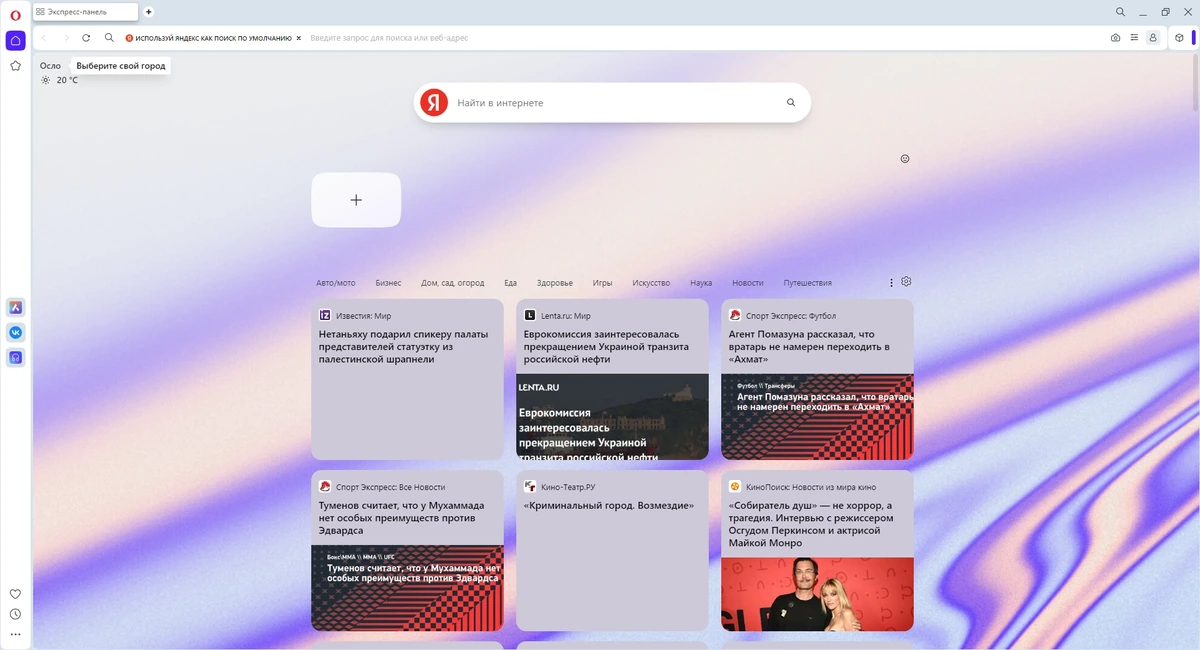This screenshot has width=1200, height=650.
Task: Go to the Speed Dial home in sidebar
Action: (15, 40)
